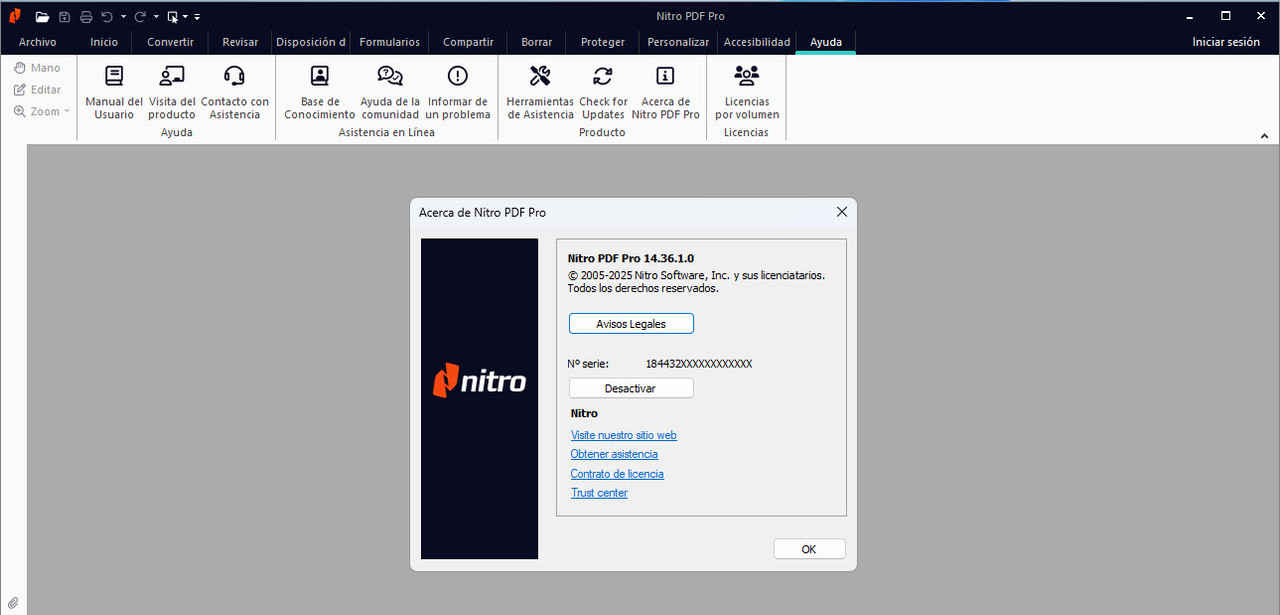The image size is (1280, 615).
Task: Click Informar de un problema
Action: pyautogui.click(x=458, y=92)
